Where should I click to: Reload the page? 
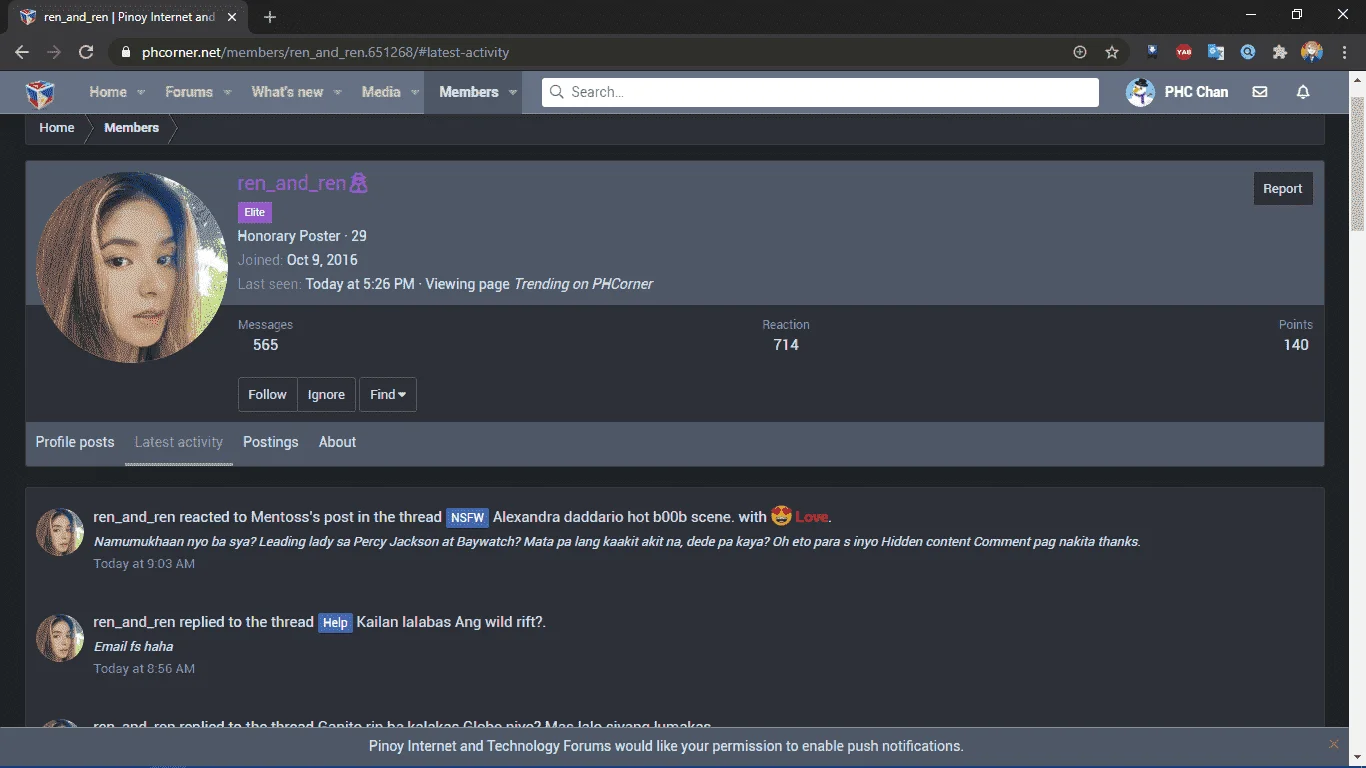tap(86, 52)
